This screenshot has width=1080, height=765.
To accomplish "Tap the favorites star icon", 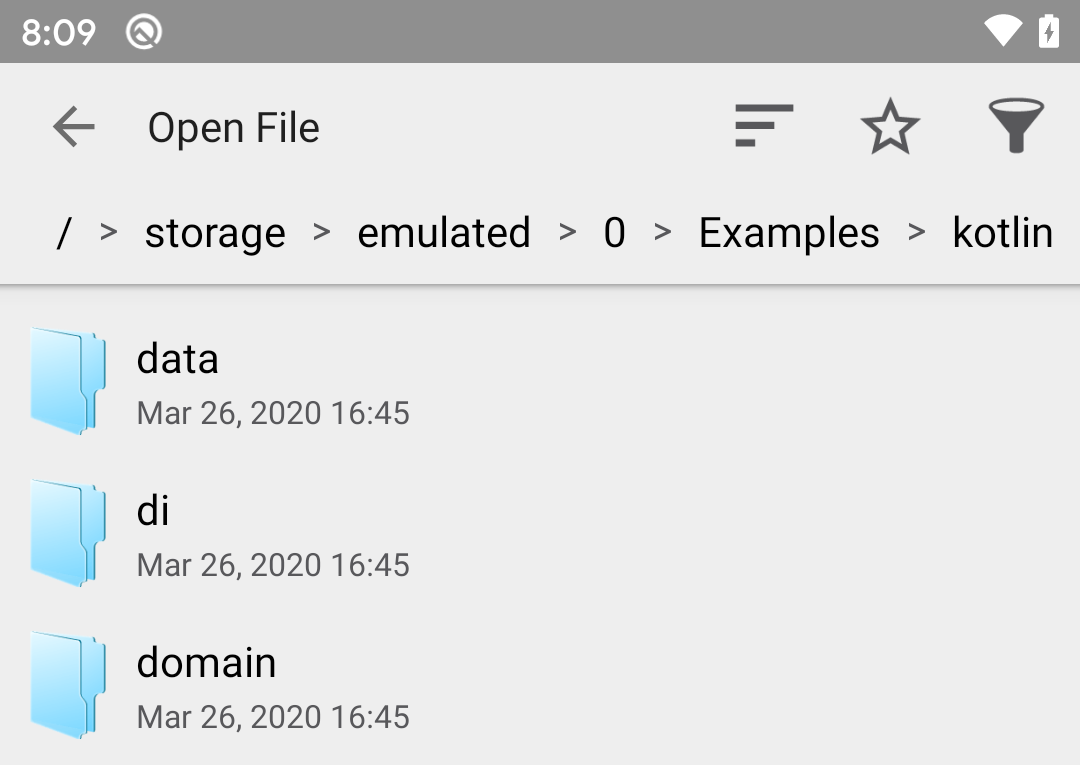I will coord(889,127).
